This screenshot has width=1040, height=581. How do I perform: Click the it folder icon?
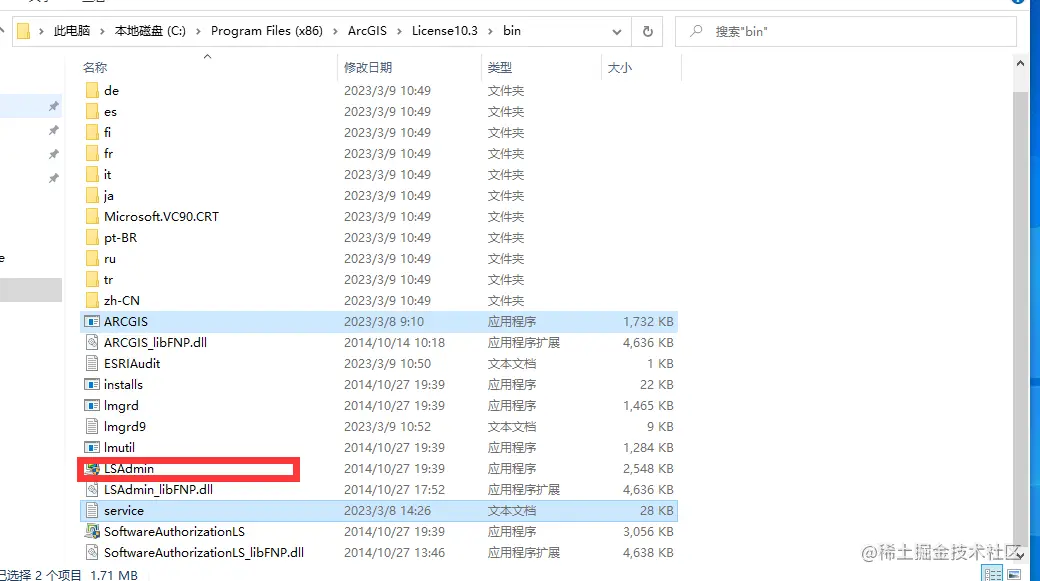[92, 174]
